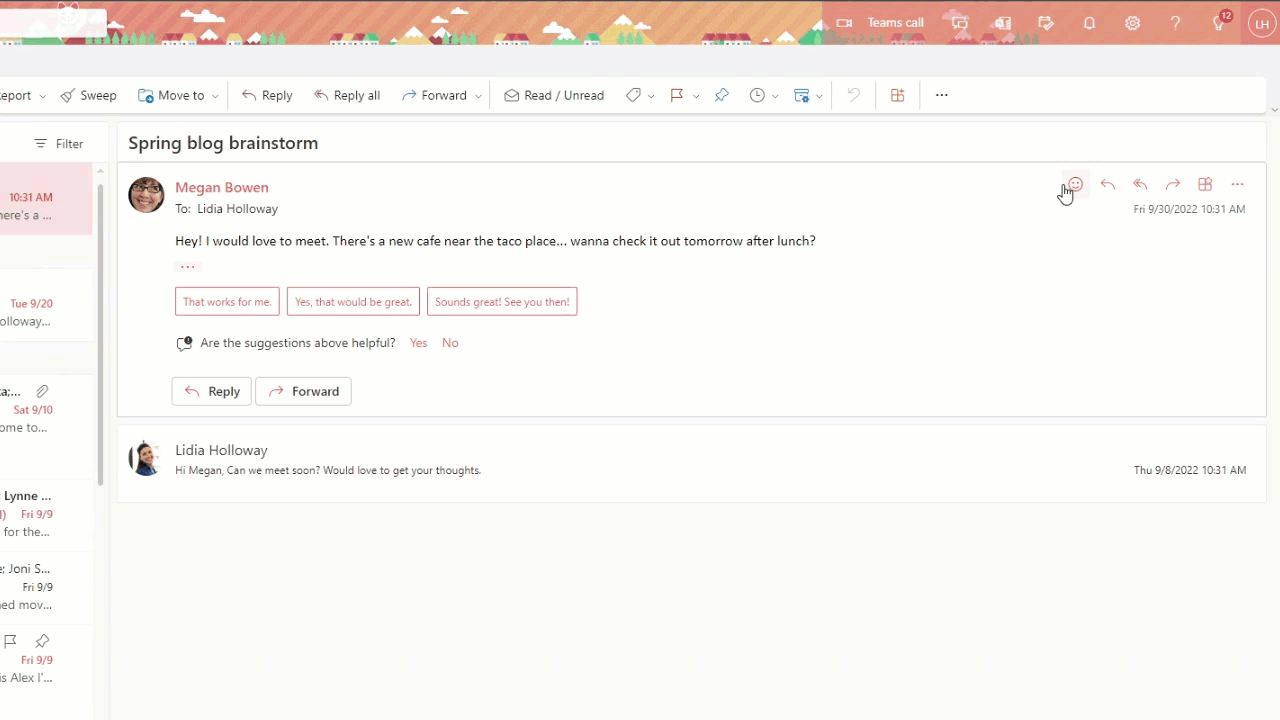
Task: Toggle the Flag icon in toolbar
Action: click(x=677, y=95)
